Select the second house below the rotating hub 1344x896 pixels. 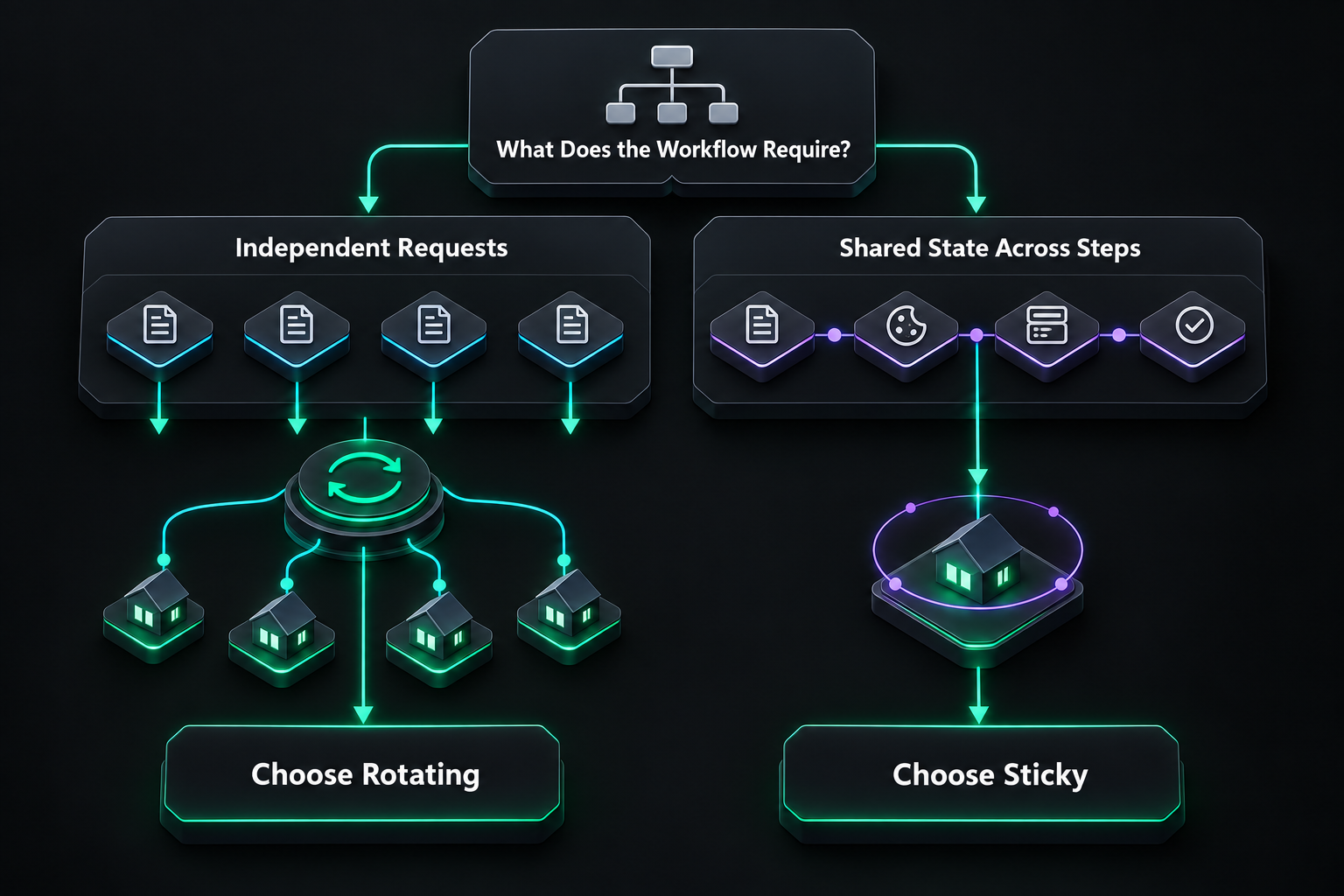pyautogui.click(x=283, y=625)
